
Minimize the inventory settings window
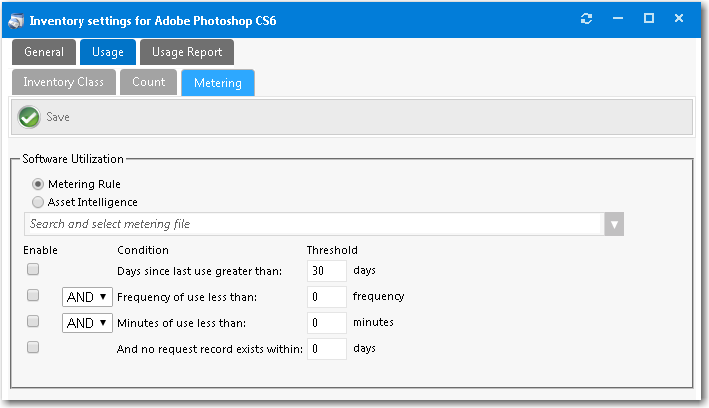coord(617,19)
